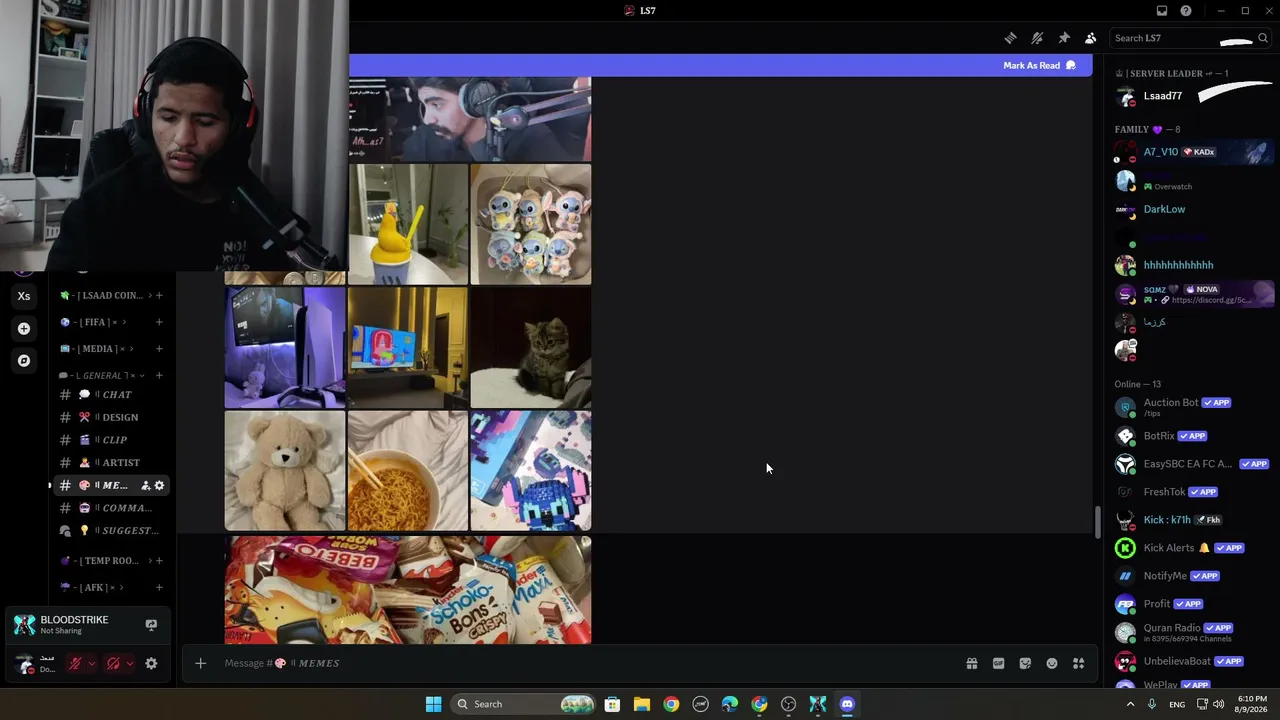The height and width of the screenshot is (720, 1280).
Task: Click the Windows taskbar Search box
Action: (524, 704)
